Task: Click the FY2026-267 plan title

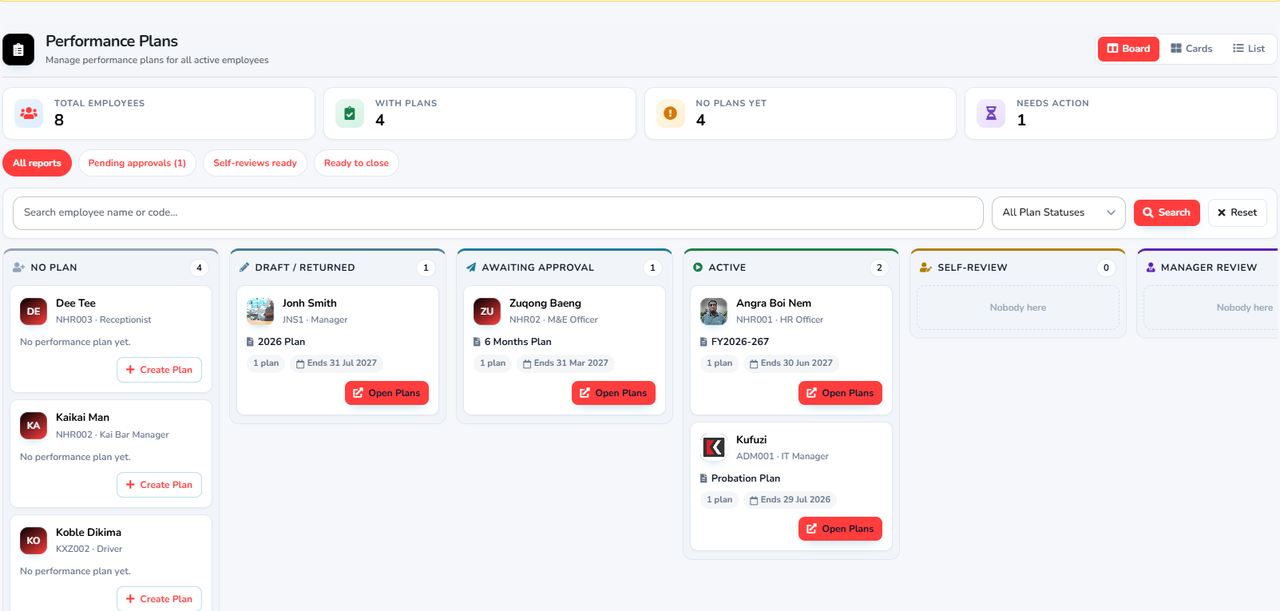Action: (x=740, y=342)
